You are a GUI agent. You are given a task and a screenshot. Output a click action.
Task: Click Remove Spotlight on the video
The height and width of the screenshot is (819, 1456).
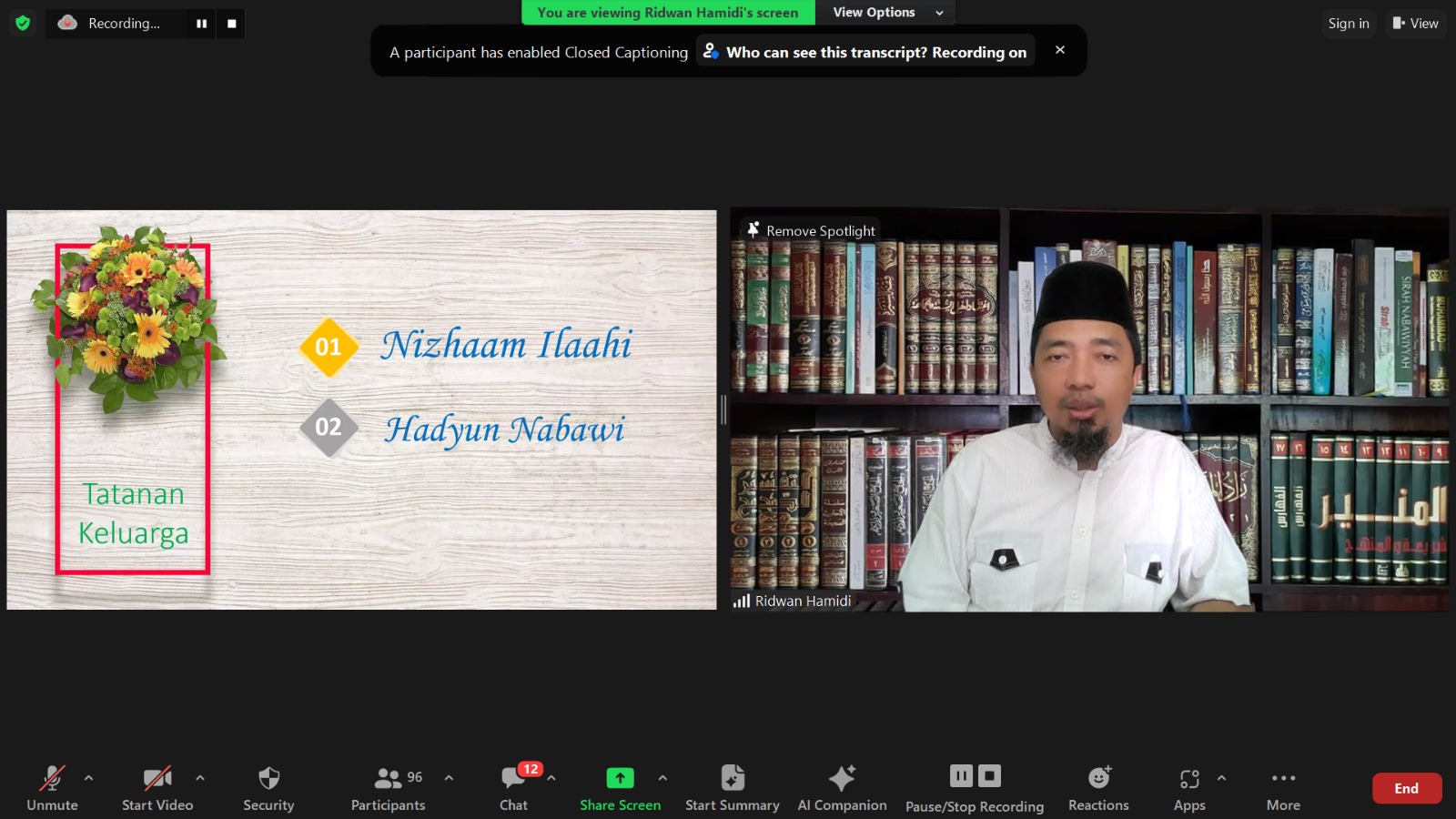(811, 230)
